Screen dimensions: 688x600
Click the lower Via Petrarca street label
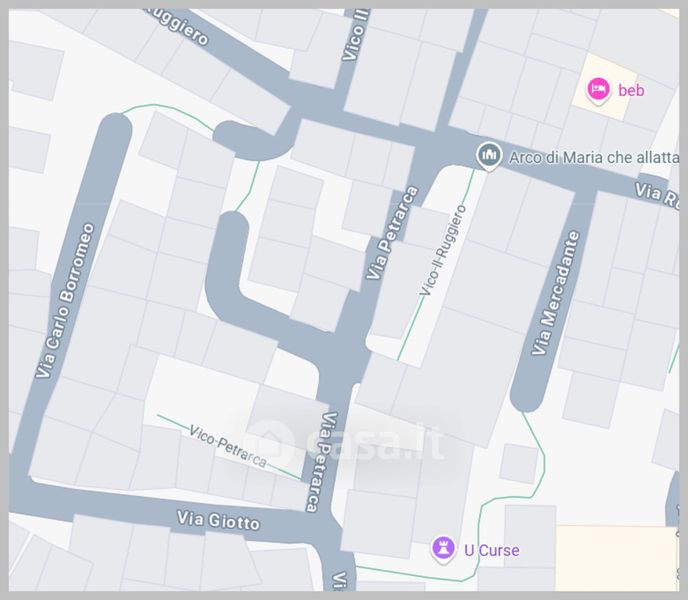(x=322, y=462)
